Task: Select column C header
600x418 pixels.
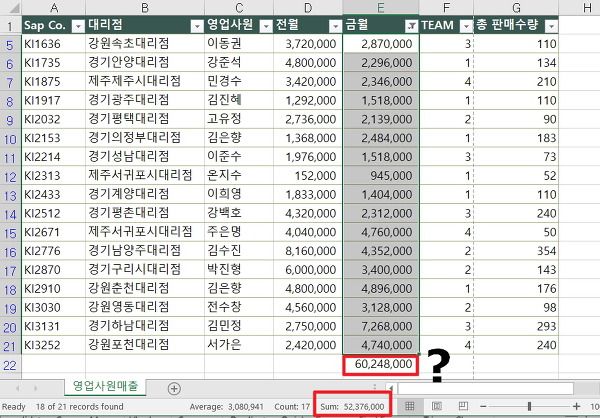Action: coord(239,8)
